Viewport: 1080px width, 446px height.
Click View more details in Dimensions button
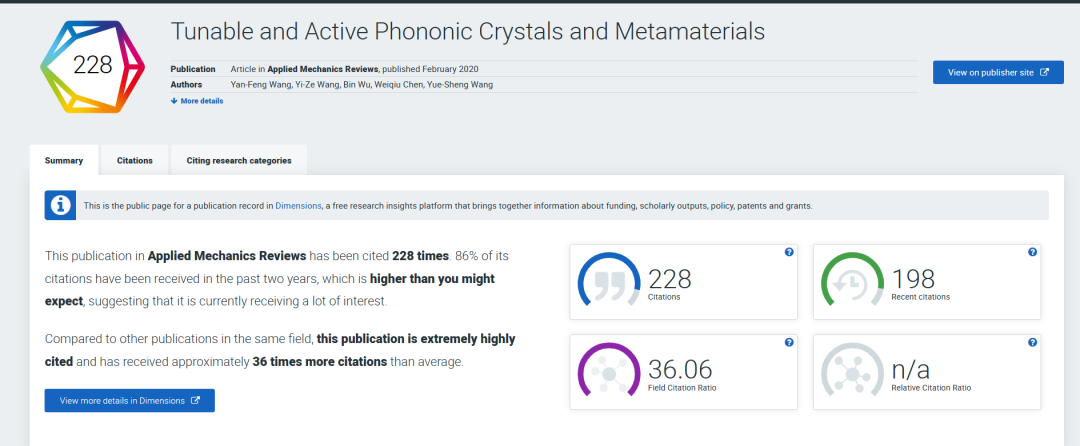point(129,400)
